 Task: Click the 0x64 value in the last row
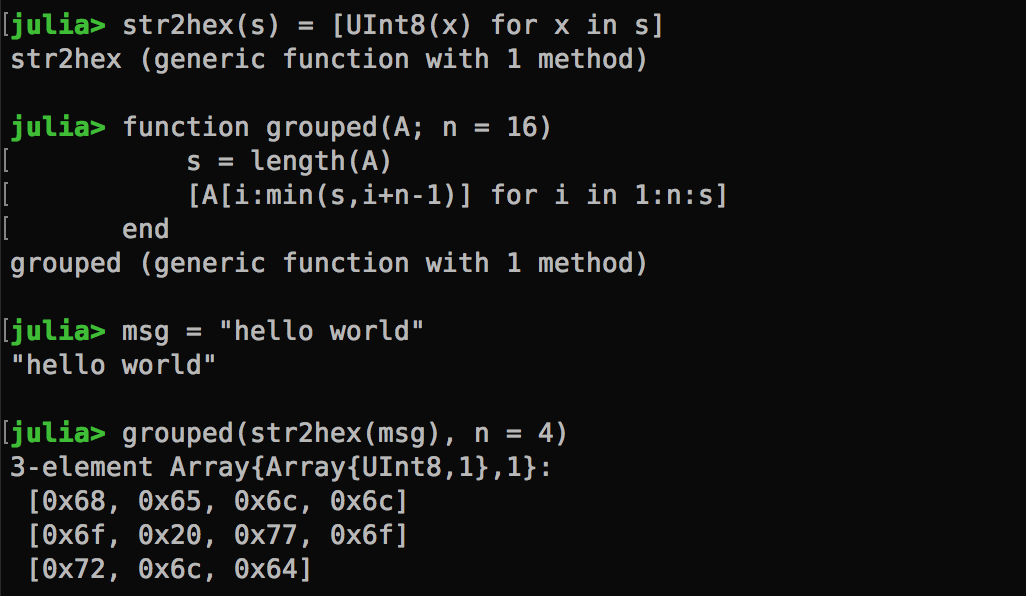click(x=266, y=569)
